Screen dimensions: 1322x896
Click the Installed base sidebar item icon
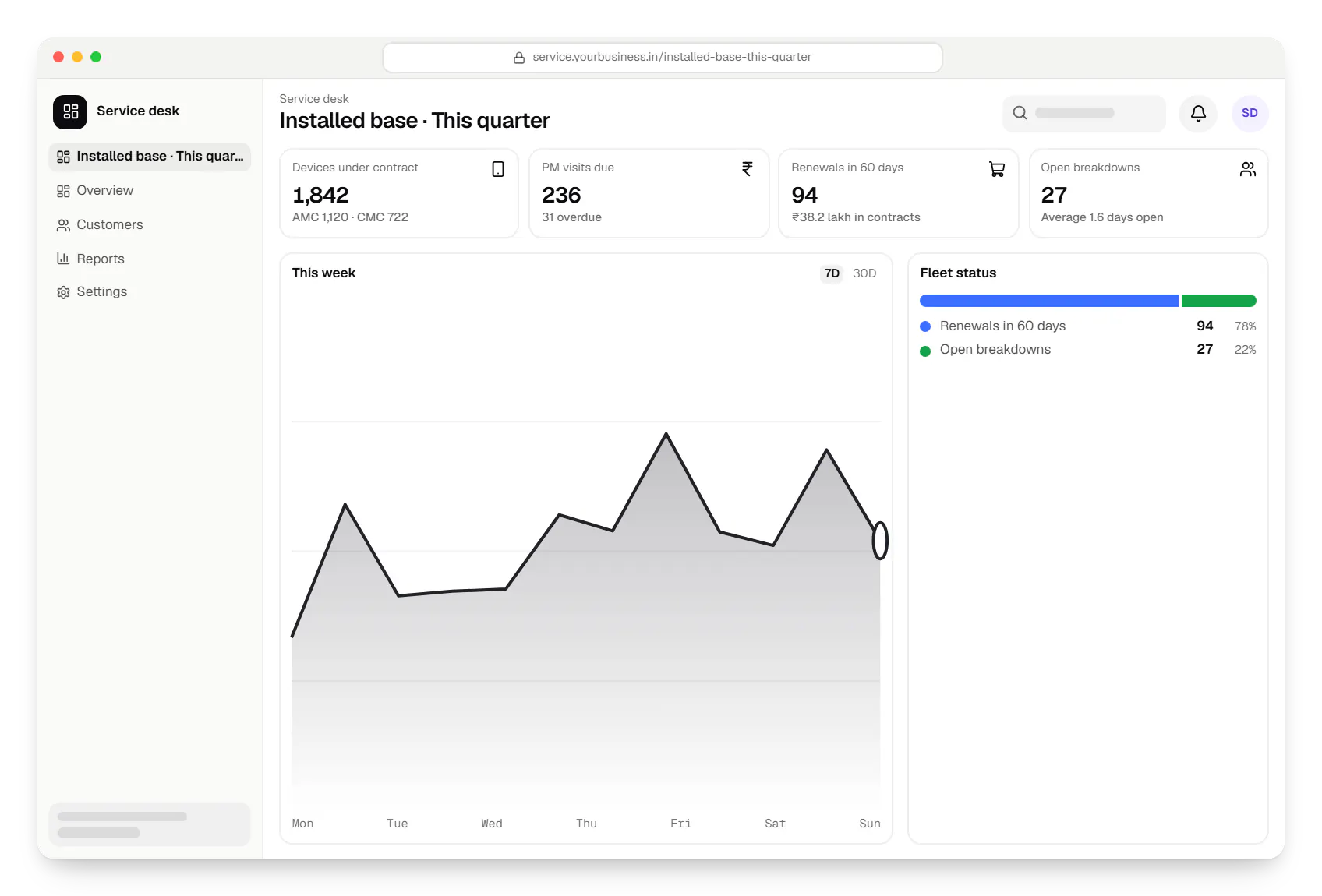pyautogui.click(x=63, y=157)
